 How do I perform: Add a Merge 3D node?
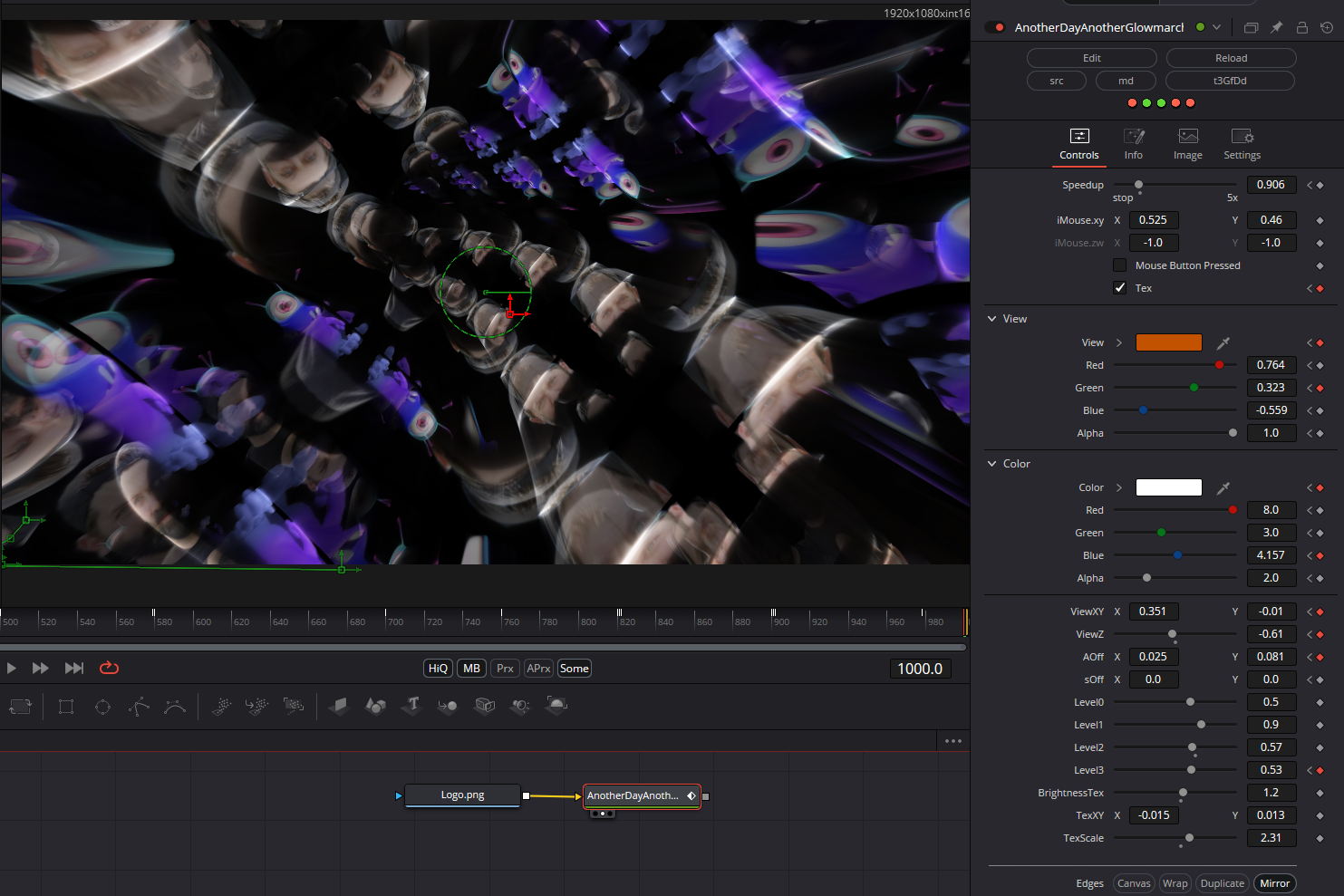tap(448, 706)
